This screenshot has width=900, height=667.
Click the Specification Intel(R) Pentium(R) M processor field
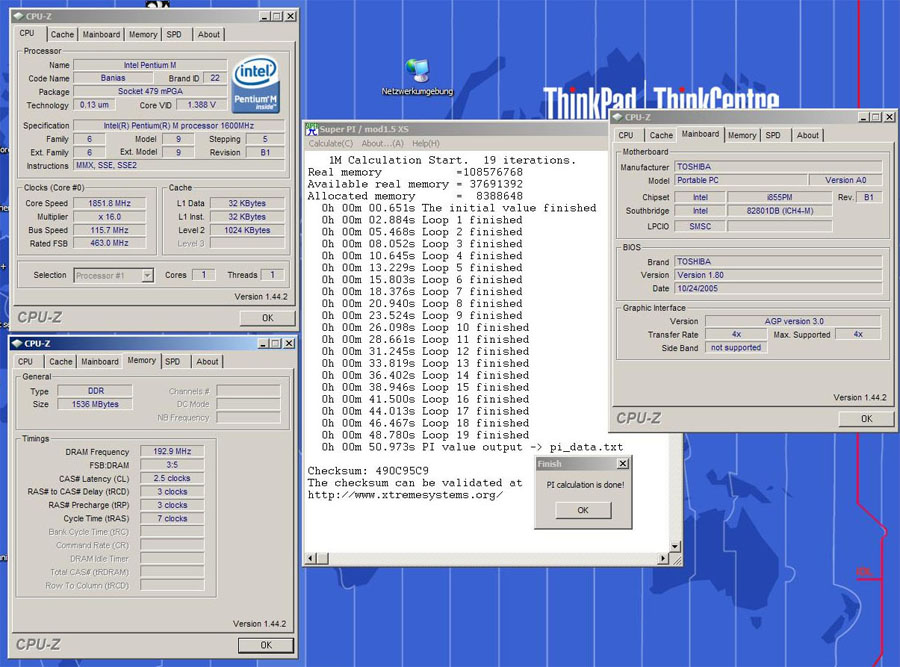pos(179,126)
